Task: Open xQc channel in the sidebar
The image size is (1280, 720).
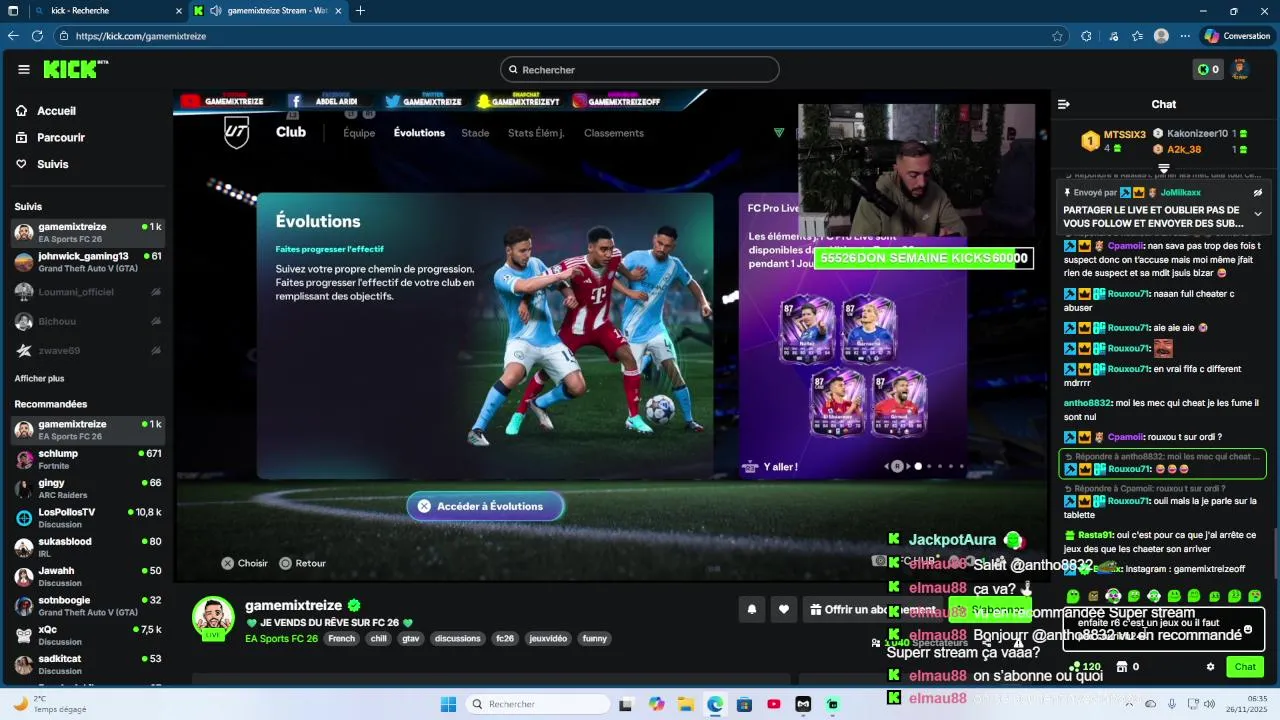Action: (88, 635)
